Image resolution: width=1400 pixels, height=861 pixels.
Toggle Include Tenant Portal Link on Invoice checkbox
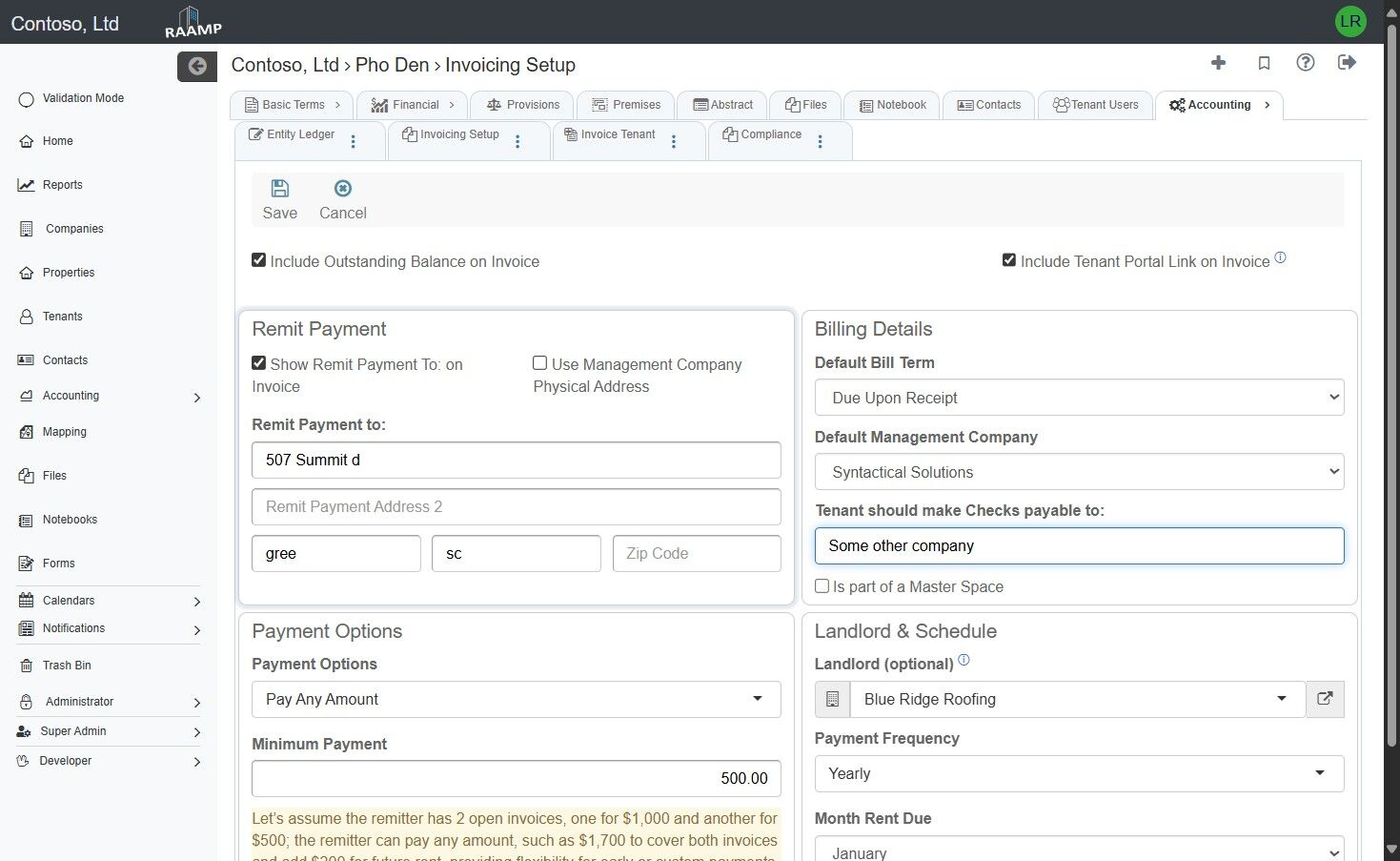tap(1009, 260)
